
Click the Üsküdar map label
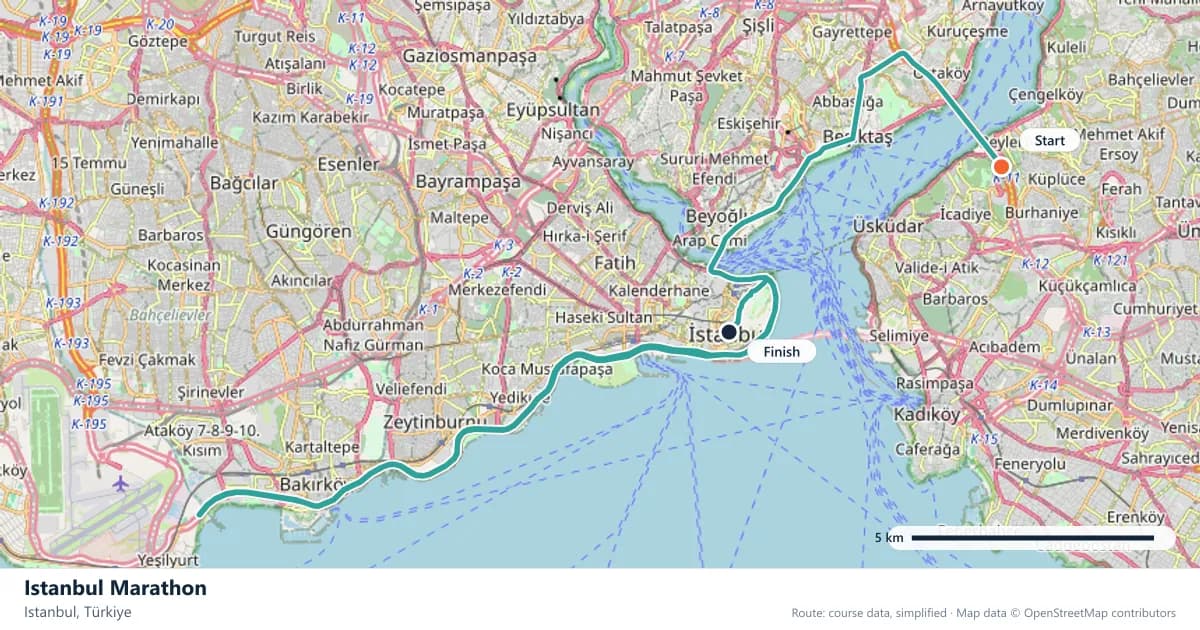888,226
